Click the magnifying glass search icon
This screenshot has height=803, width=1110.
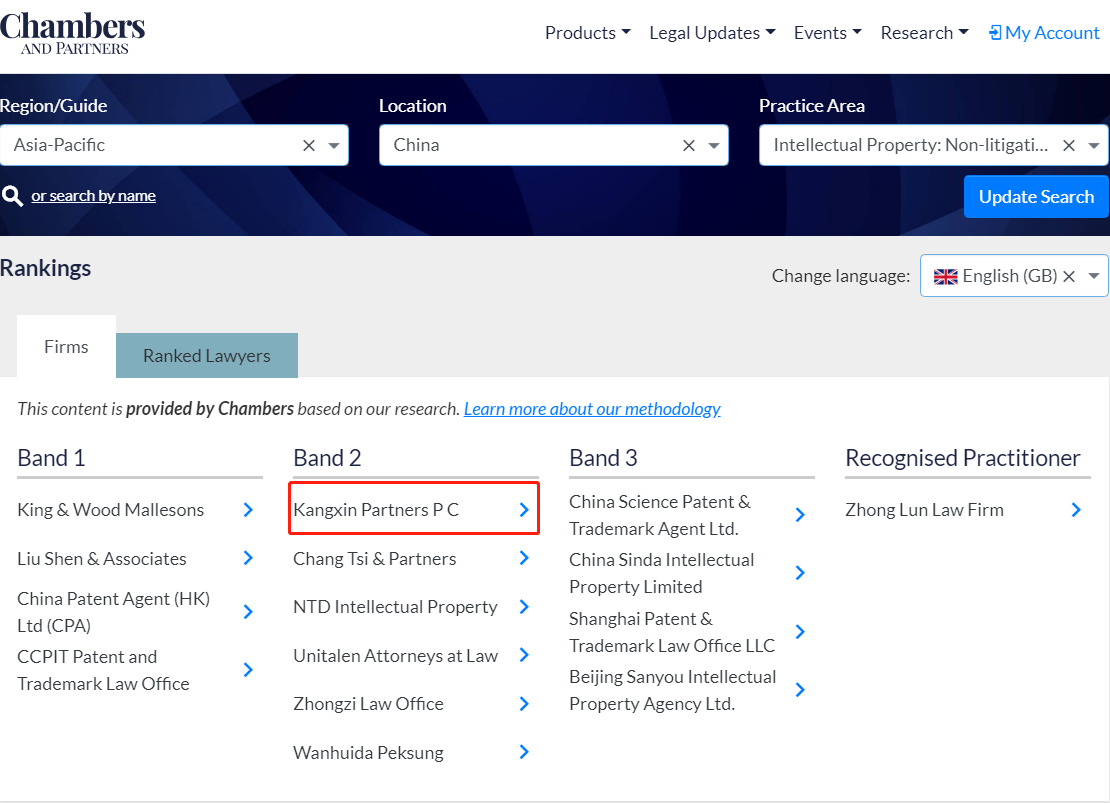point(12,195)
